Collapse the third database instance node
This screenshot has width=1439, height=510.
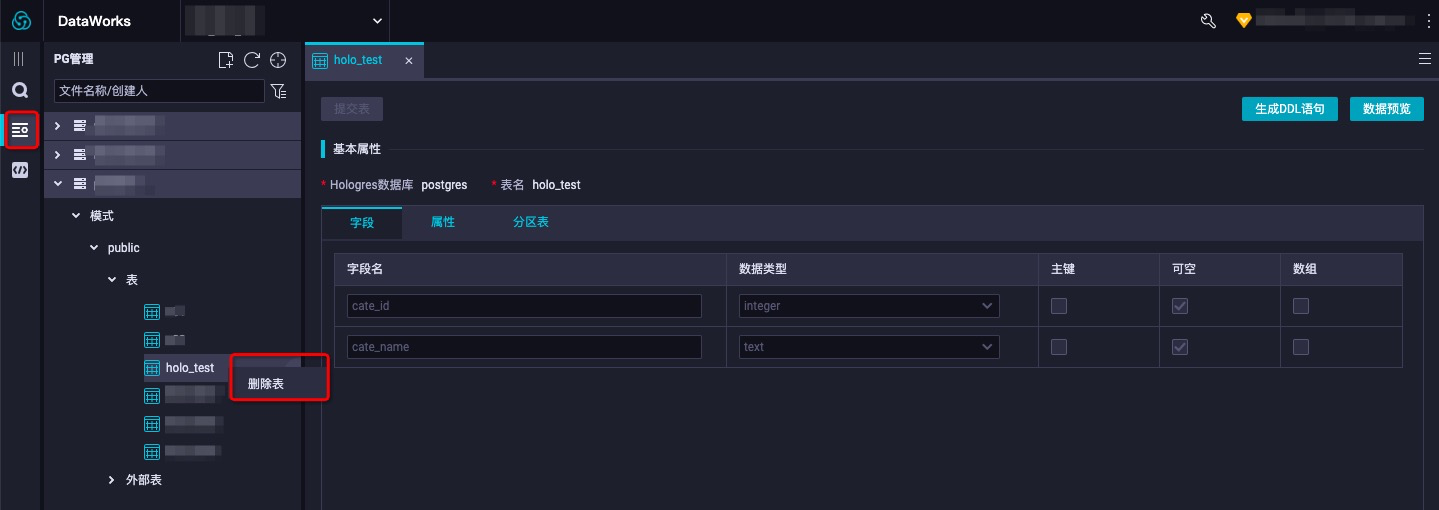click(58, 184)
